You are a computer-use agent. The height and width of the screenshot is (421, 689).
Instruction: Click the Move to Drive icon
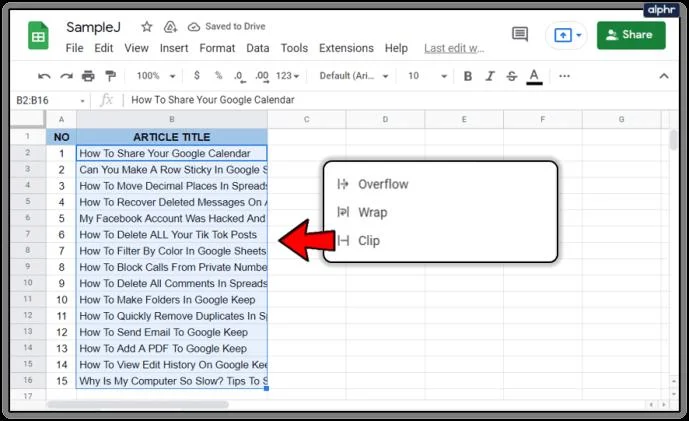(170, 27)
